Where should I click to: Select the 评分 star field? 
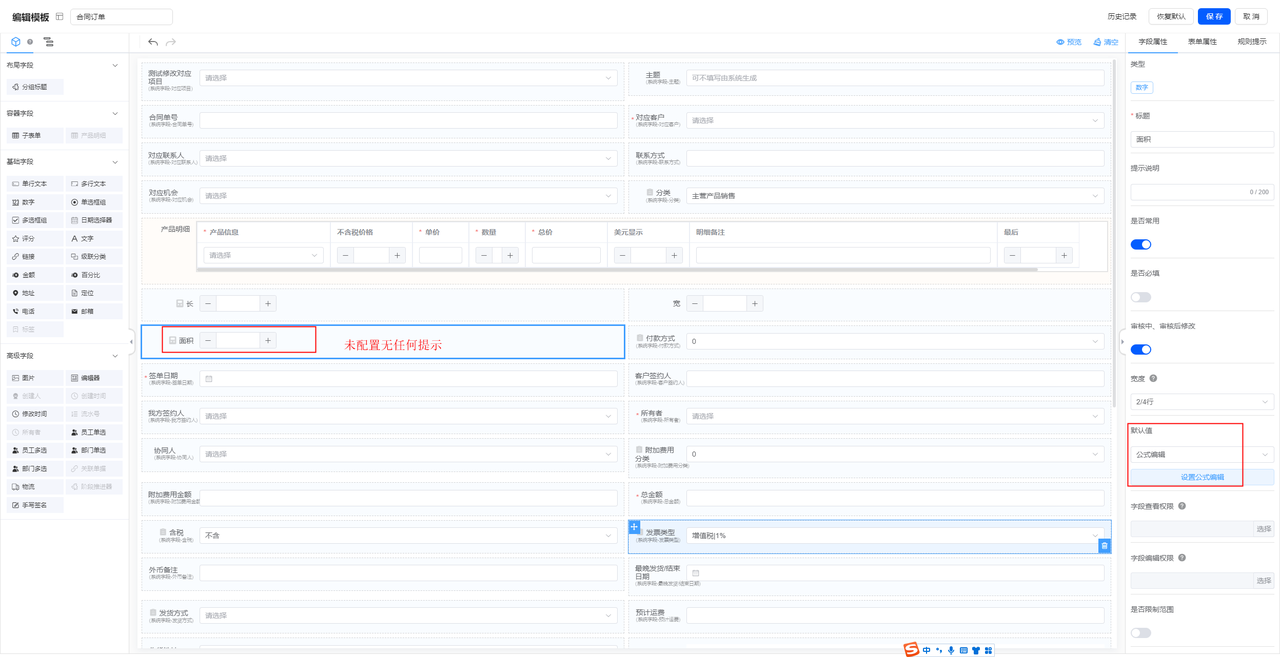(35, 239)
